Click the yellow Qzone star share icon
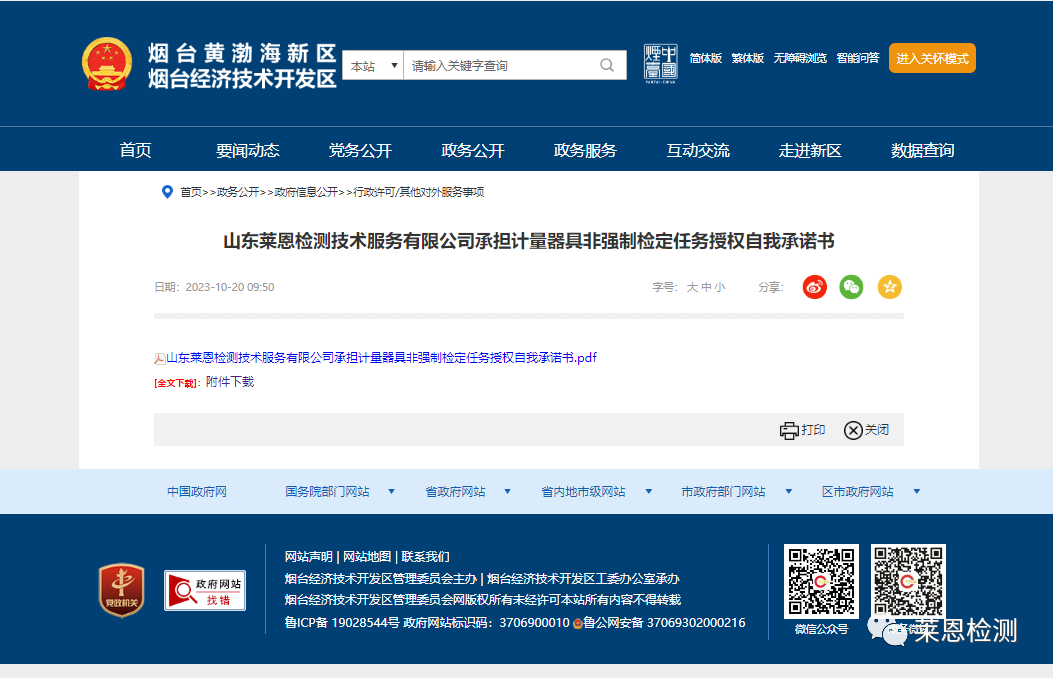Viewport: 1053px width, 678px height. click(889, 287)
